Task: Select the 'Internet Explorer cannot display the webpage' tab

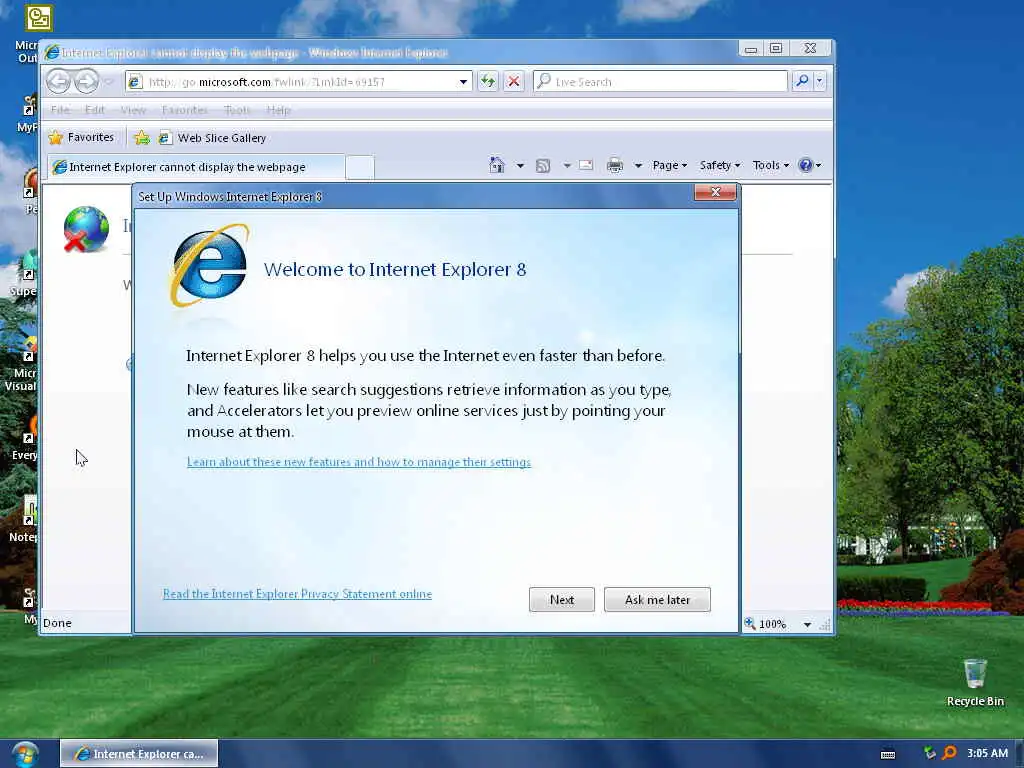Action: 195,167
